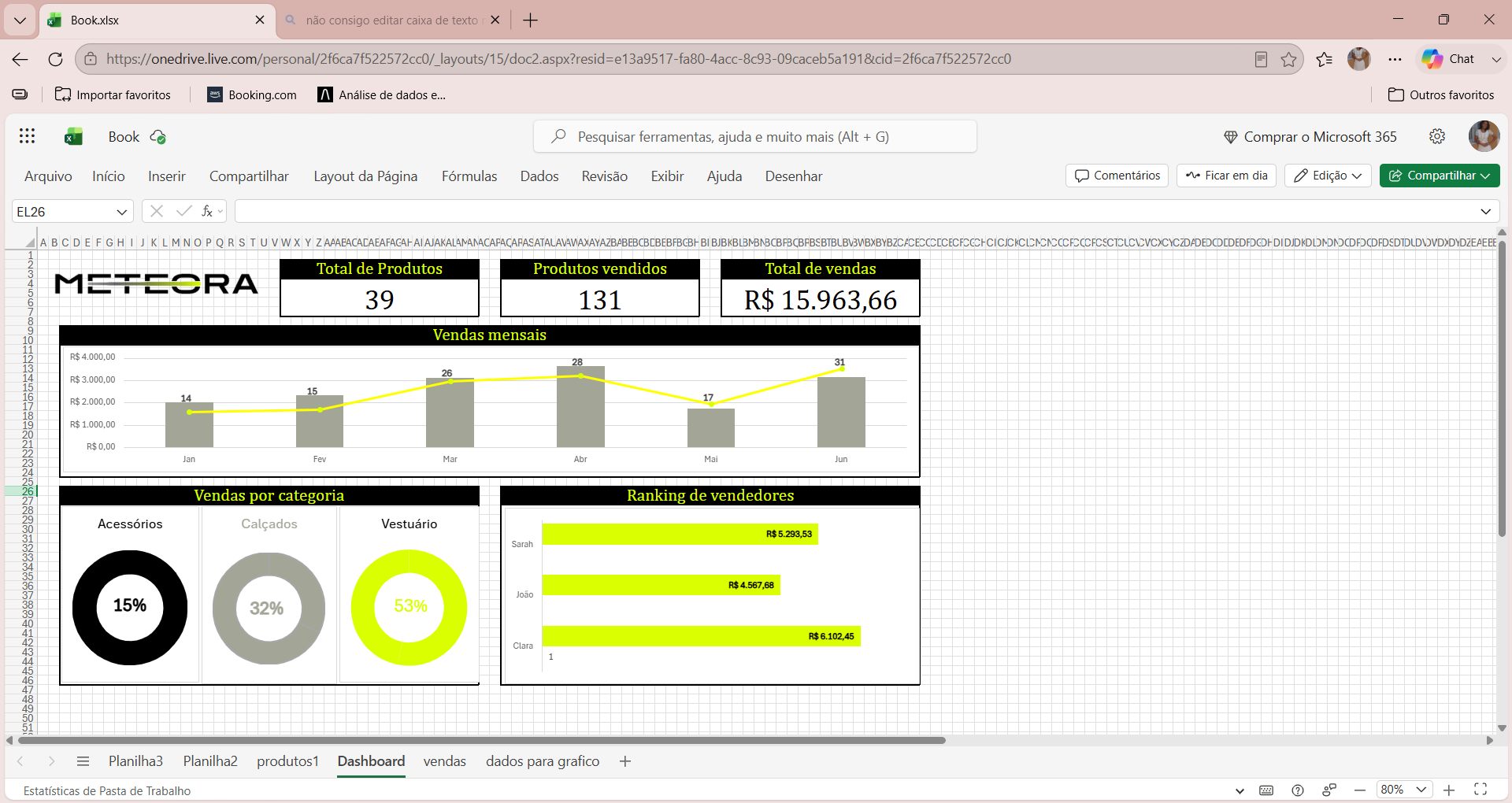Click the keyboard icon in status bar

1266,790
